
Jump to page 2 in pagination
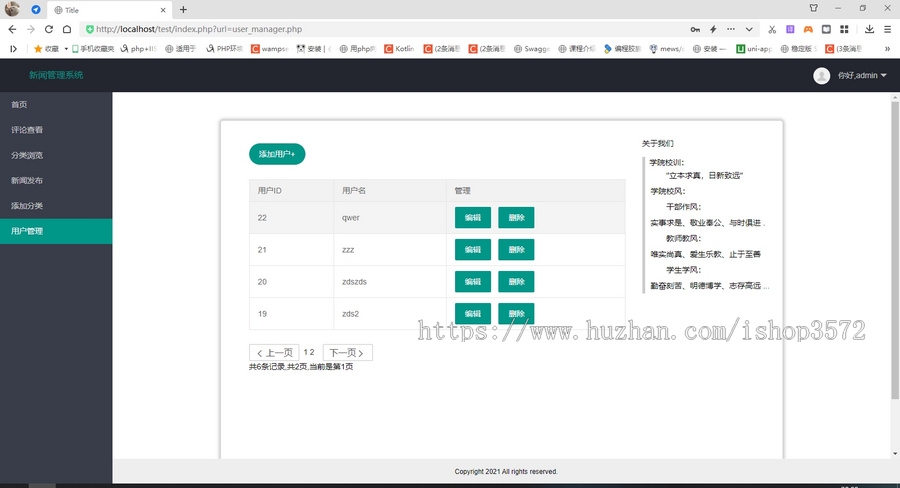312,352
